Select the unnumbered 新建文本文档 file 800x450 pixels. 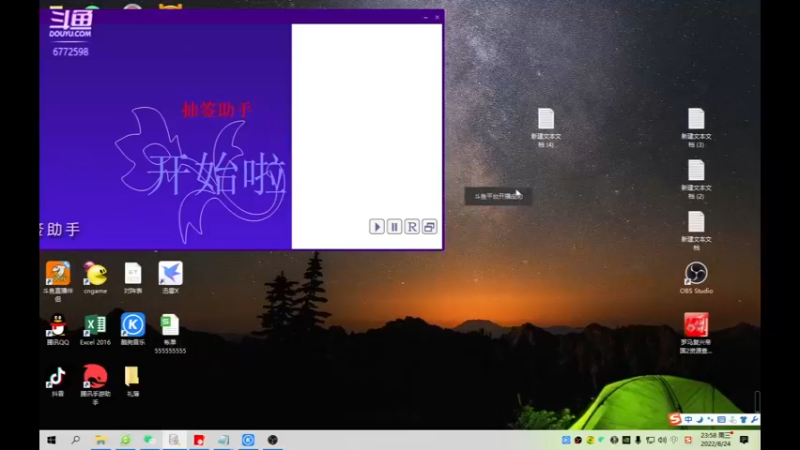(696, 231)
